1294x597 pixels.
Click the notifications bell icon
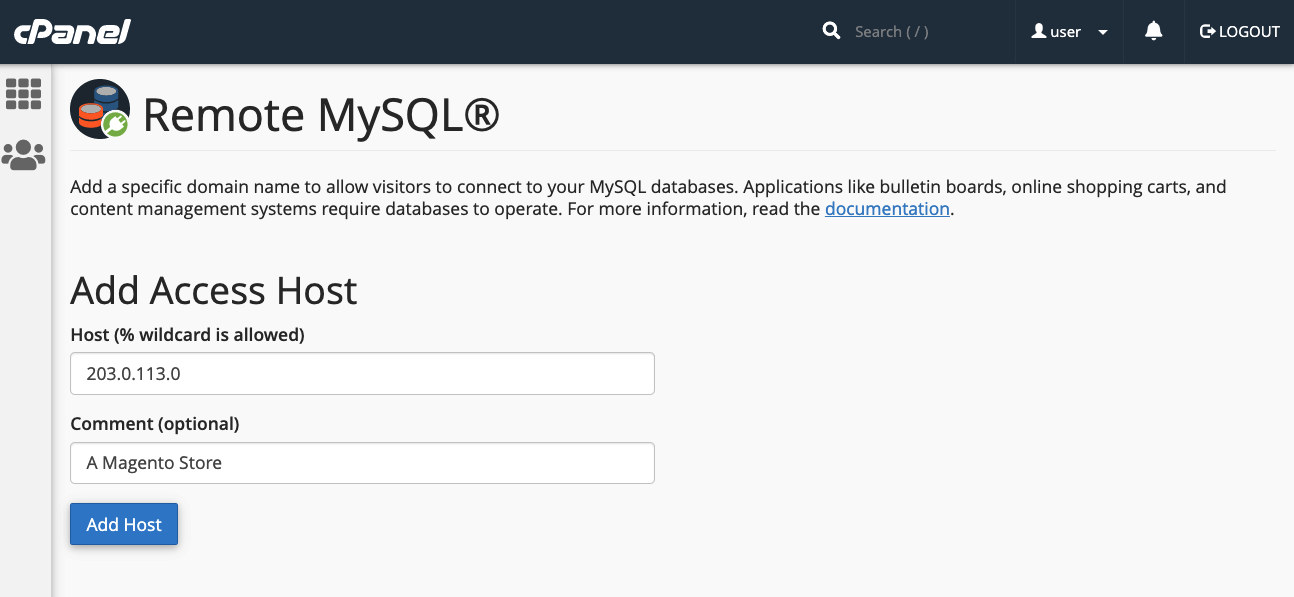[x=1153, y=31]
